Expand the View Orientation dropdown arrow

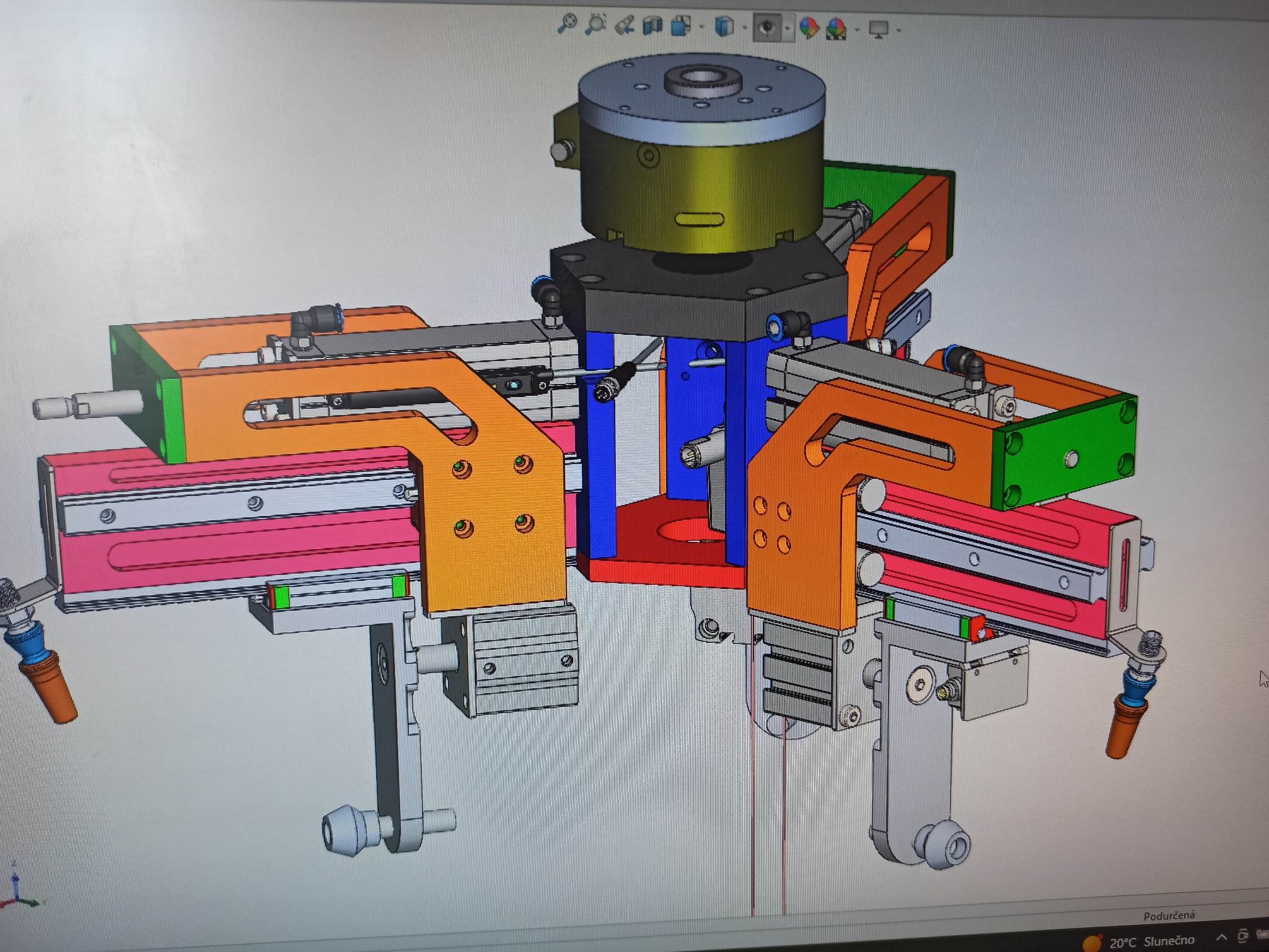click(x=701, y=27)
